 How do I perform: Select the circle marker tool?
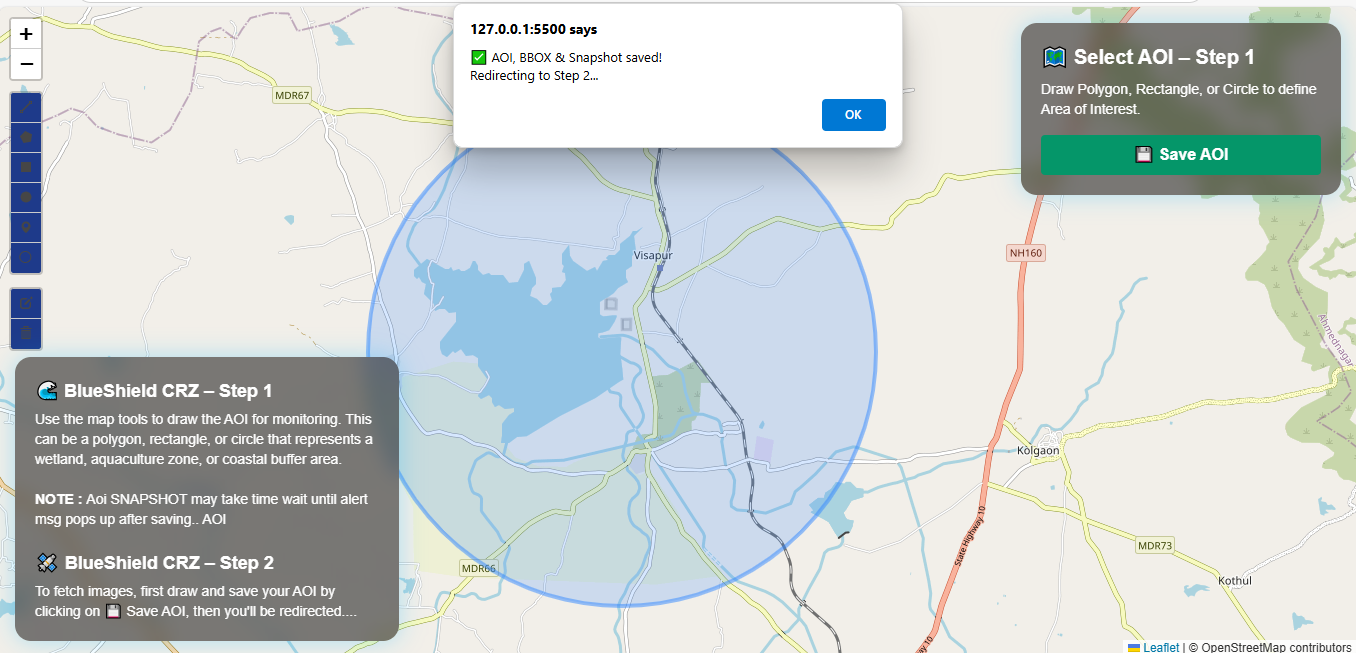click(x=26, y=257)
